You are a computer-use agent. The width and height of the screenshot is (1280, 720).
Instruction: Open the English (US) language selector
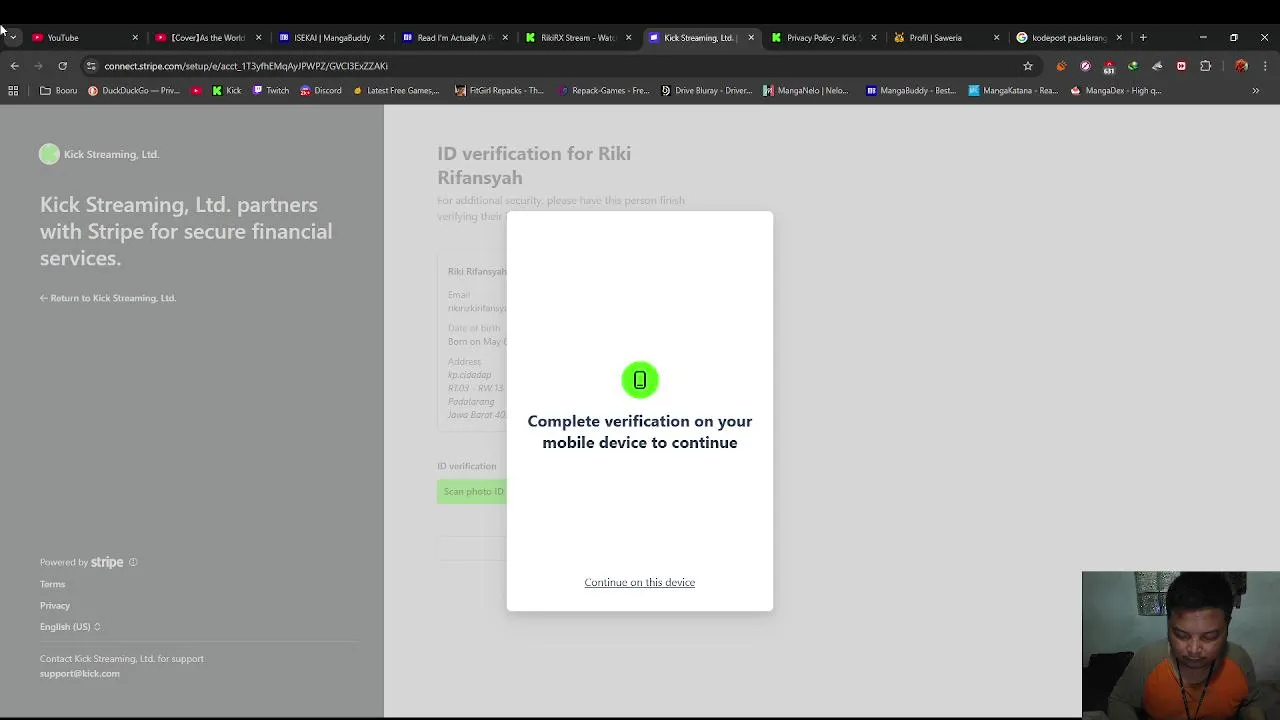pyautogui.click(x=70, y=627)
